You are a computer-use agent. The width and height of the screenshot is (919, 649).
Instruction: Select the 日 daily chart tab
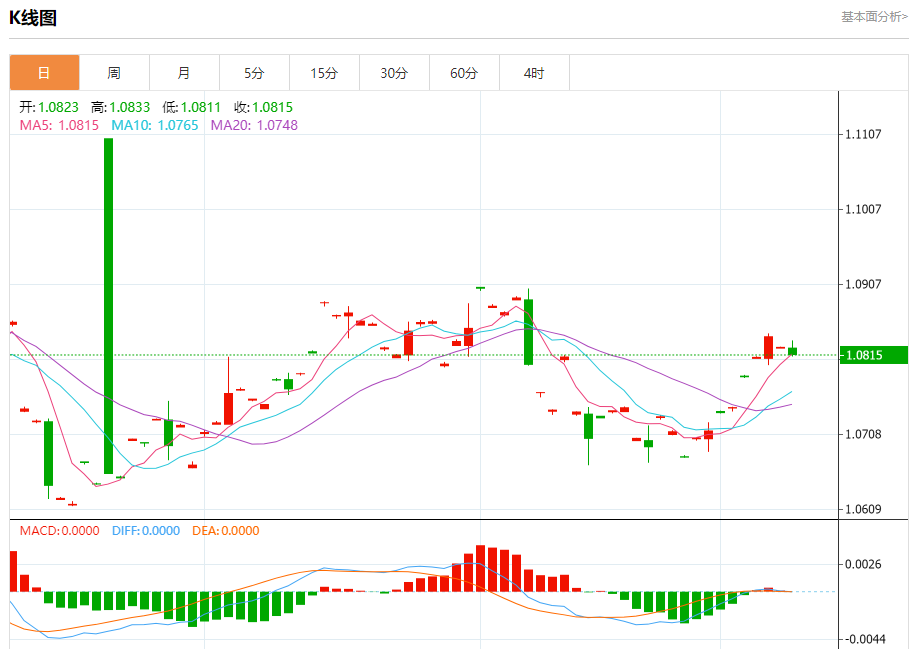(x=44, y=73)
